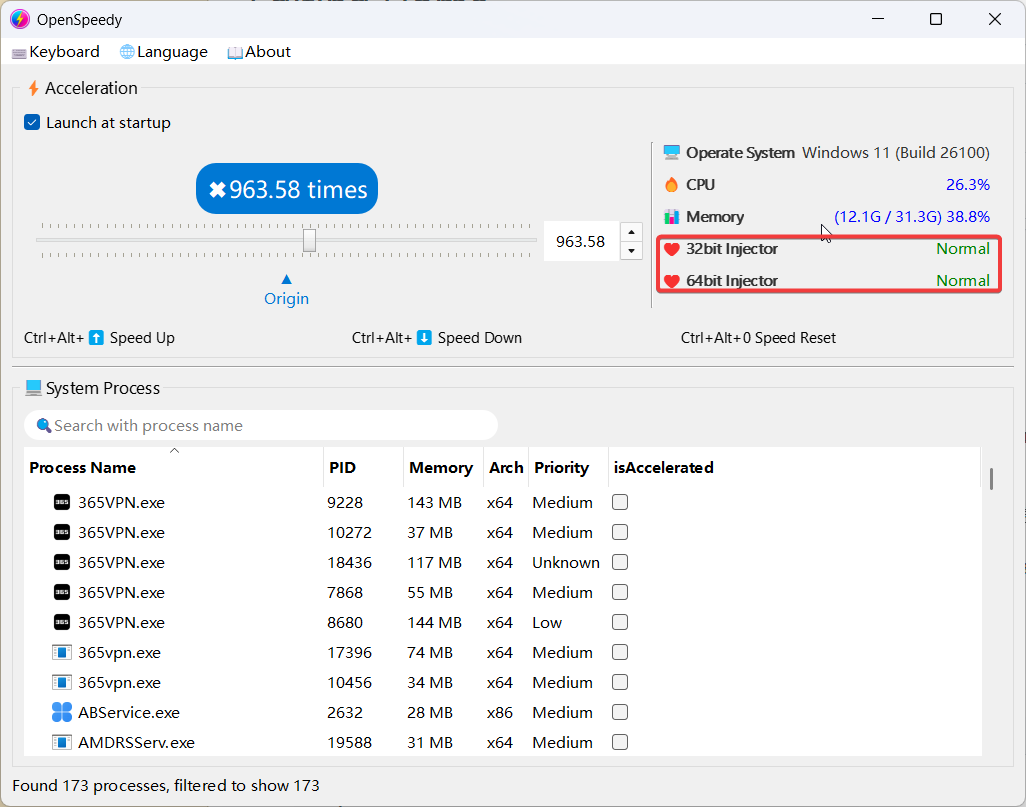Click the search magnifier icon
Screen dimensions: 1026x807
point(44,425)
